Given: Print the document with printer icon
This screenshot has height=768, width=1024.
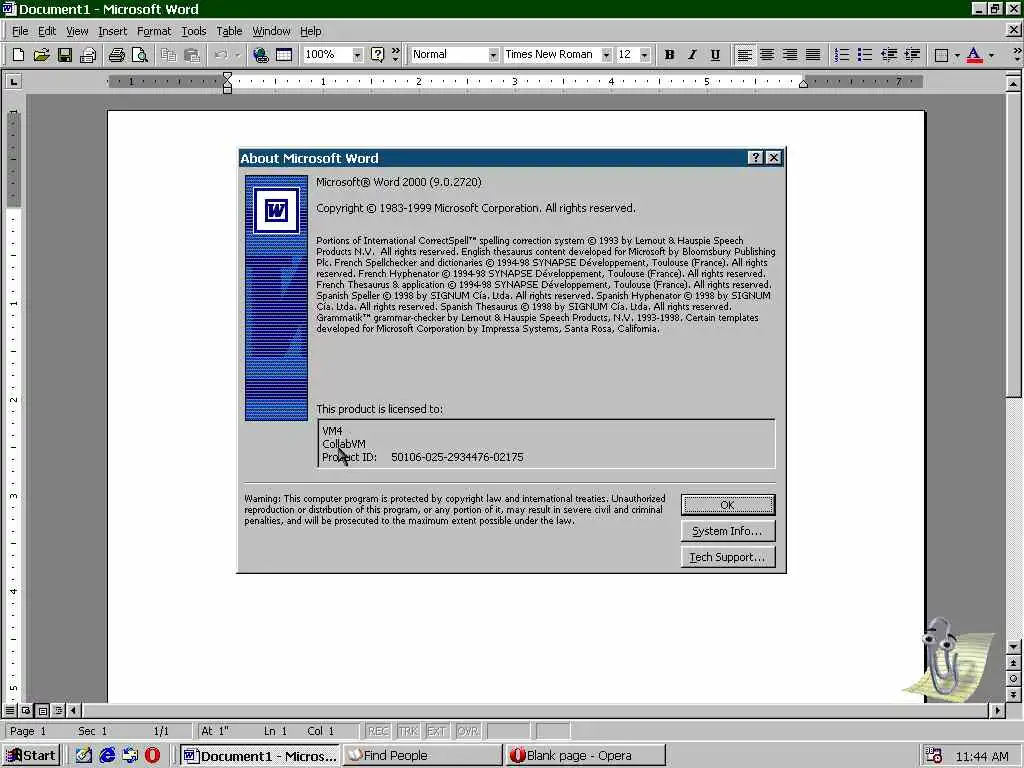Looking at the screenshot, I should tap(116, 55).
